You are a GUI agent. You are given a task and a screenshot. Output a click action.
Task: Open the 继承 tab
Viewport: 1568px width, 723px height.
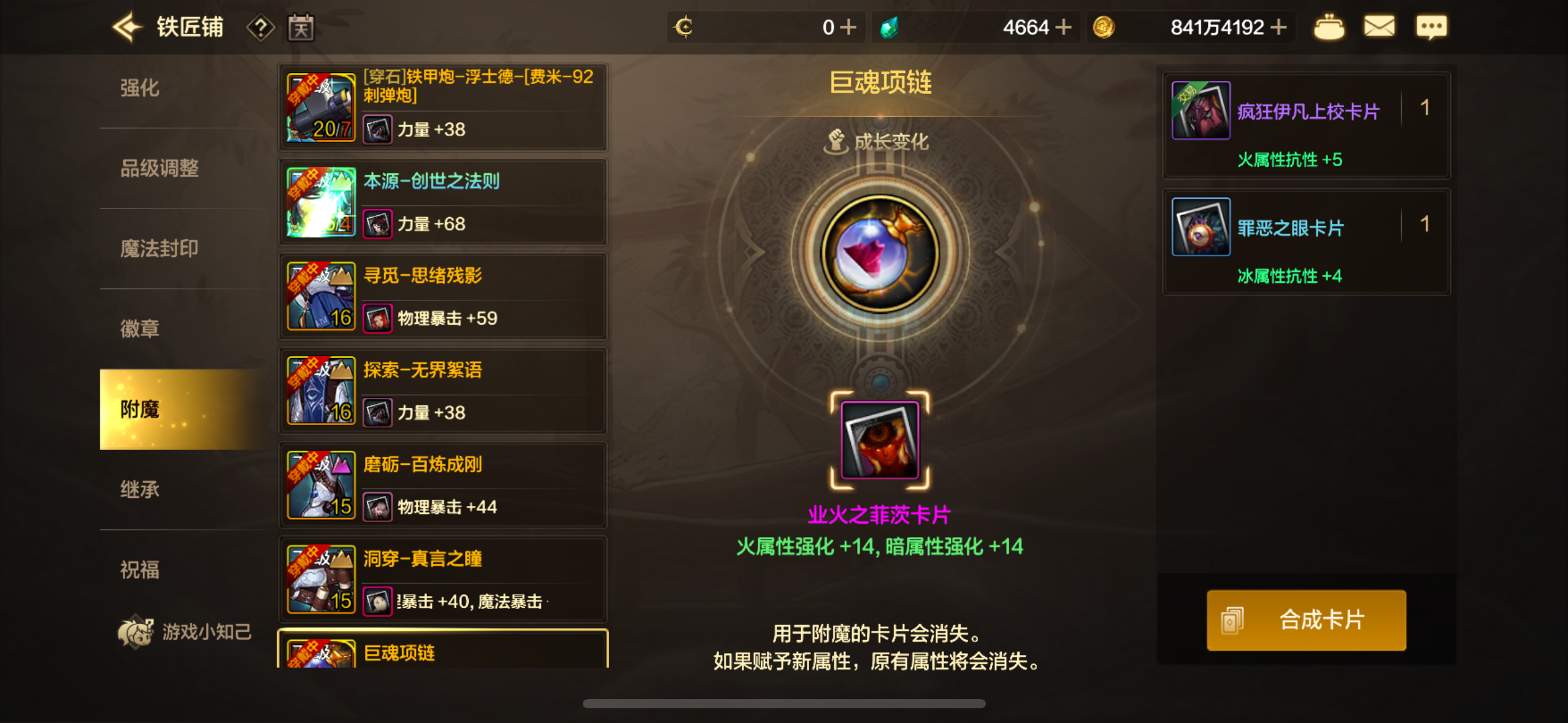(x=140, y=489)
